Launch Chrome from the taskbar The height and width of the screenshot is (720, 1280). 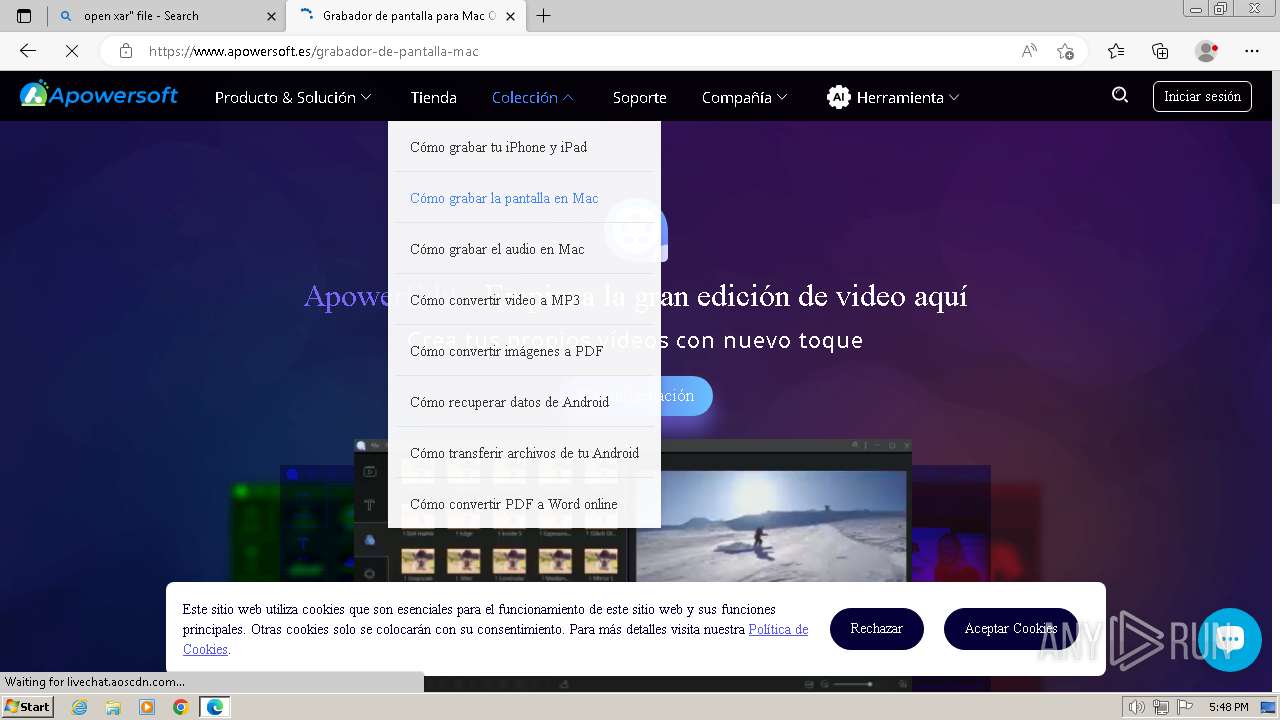180,707
